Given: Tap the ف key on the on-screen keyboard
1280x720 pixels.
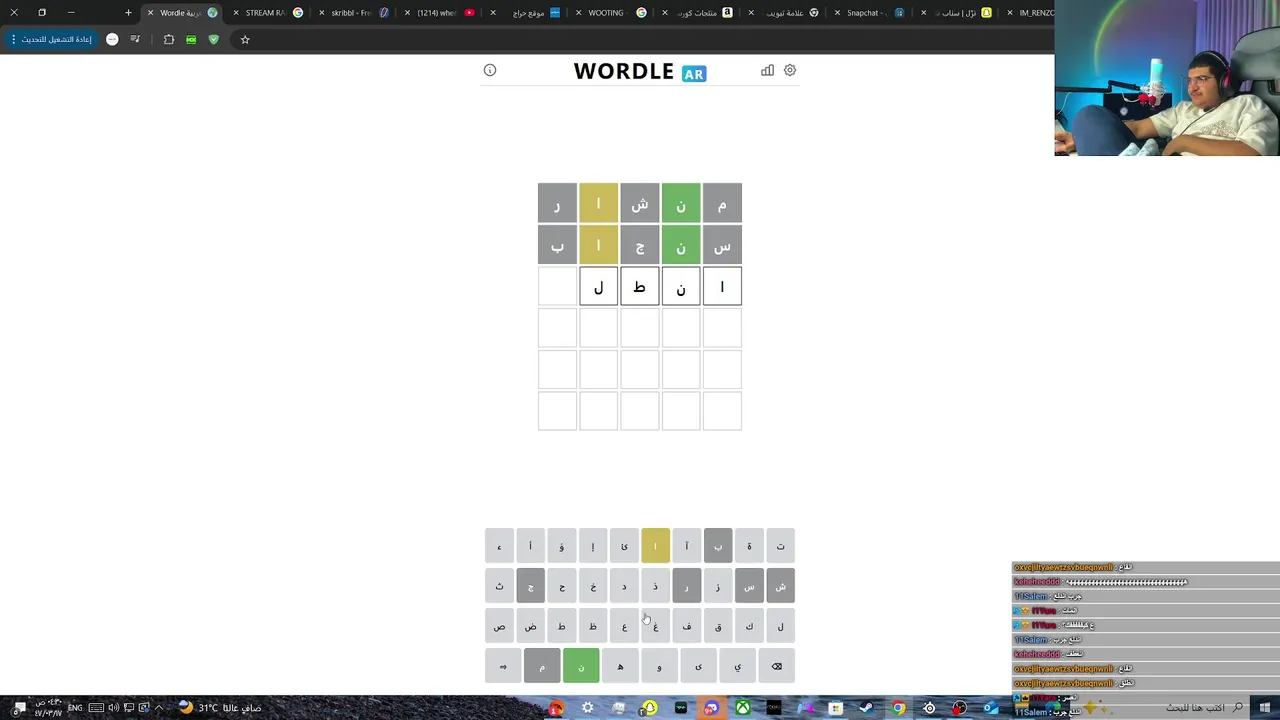Looking at the screenshot, I should point(687,626).
